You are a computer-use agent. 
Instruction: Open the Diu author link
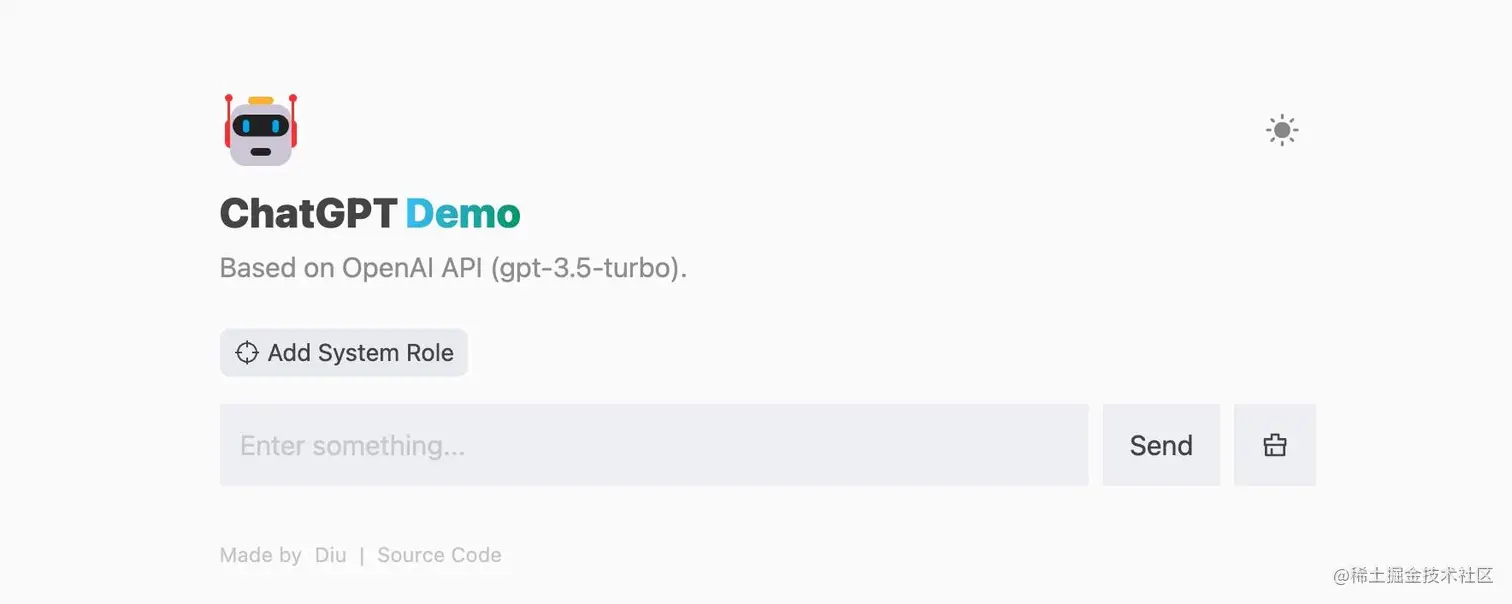tap(330, 555)
